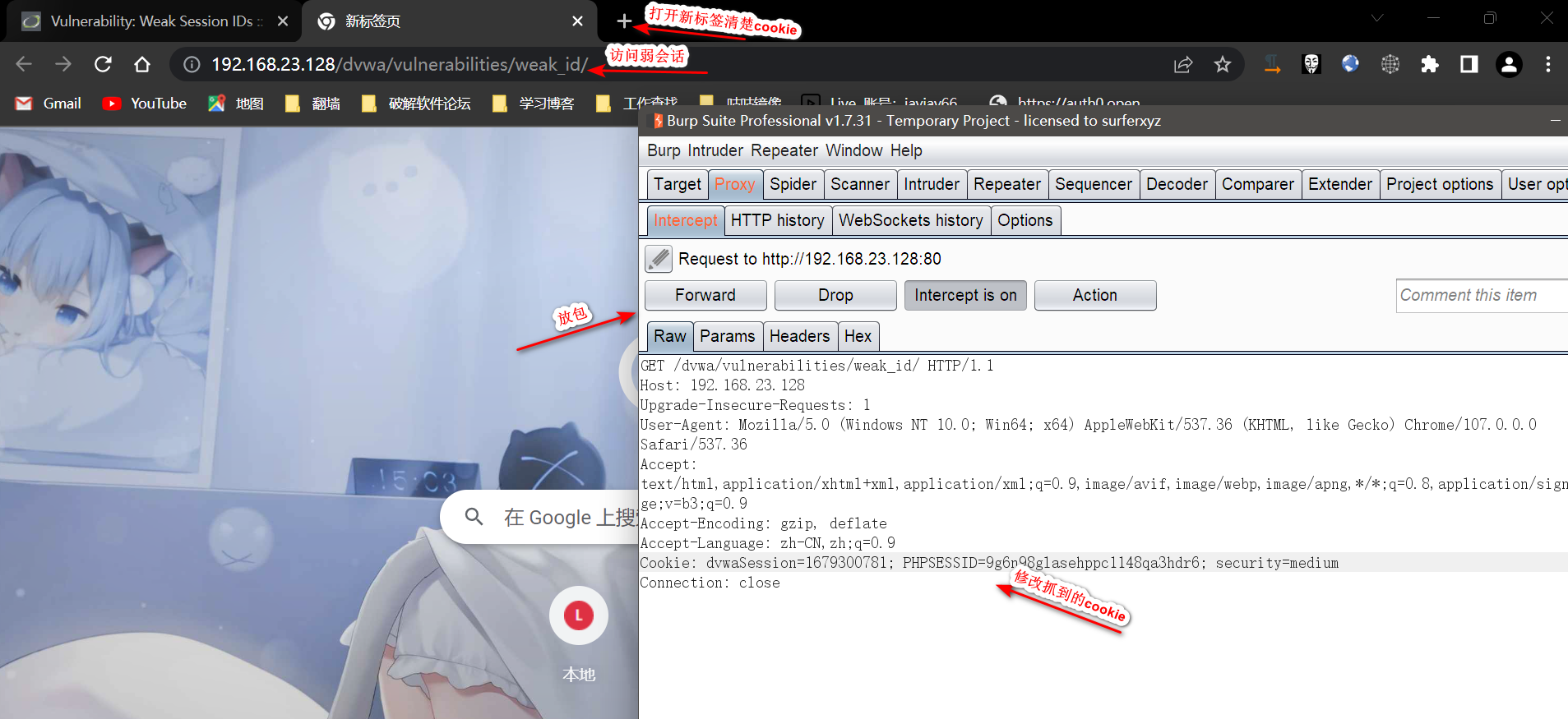This screenshot has height=719, width=1568.
Task: Toggle the 'Intercept is on' button
Action: [x=965, y=295]
